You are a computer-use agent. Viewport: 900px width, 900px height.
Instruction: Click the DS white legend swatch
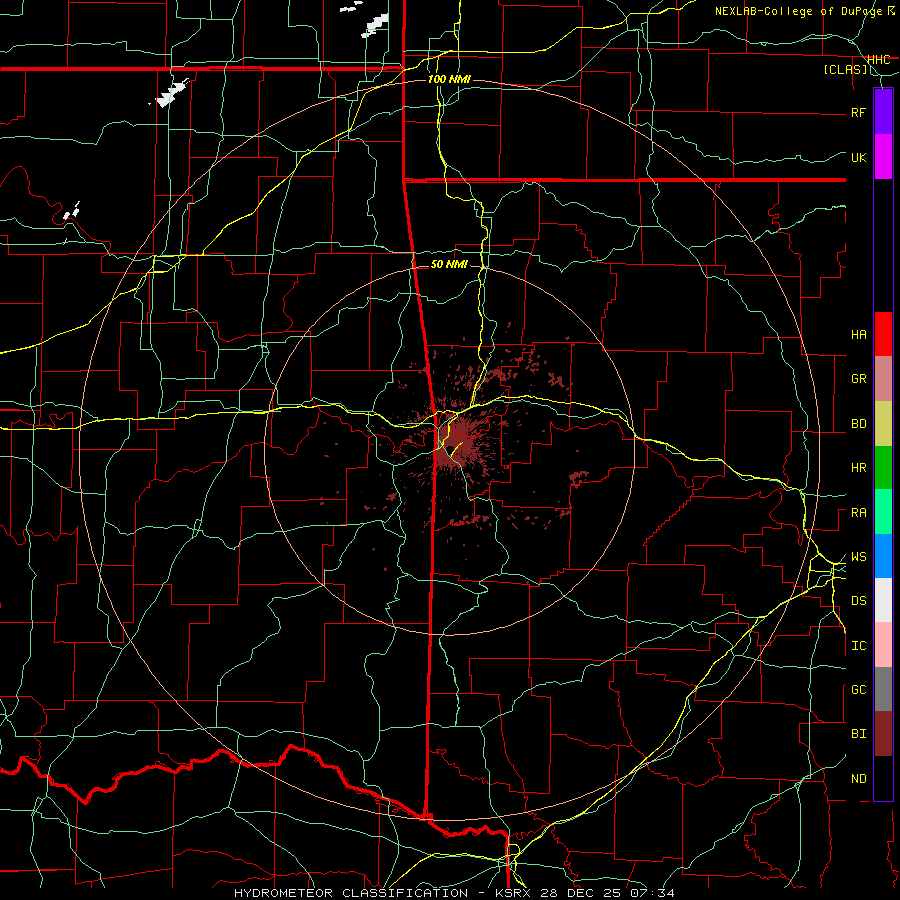(883, 600)
